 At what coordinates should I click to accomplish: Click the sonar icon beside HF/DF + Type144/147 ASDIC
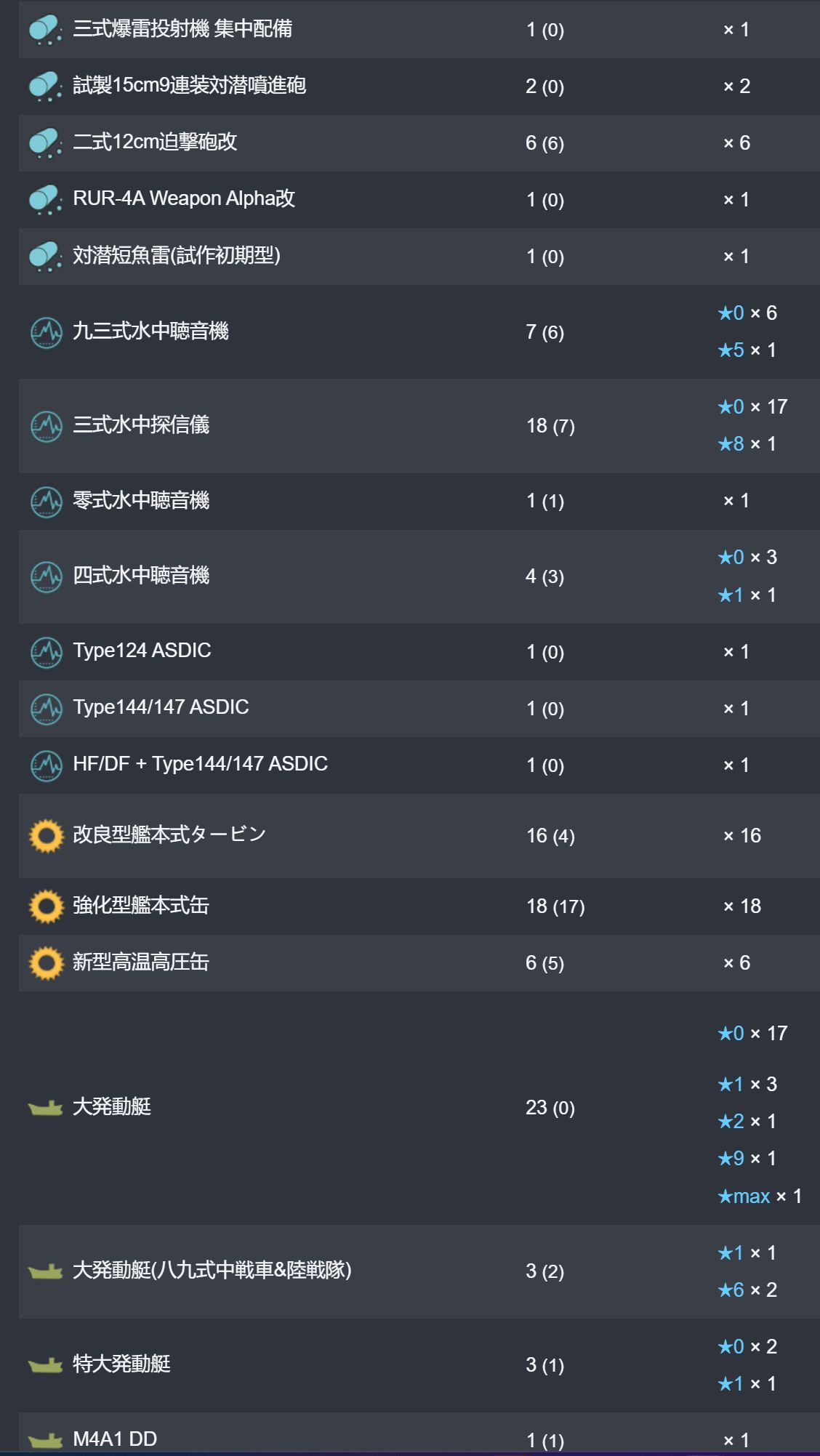[47, 765]
